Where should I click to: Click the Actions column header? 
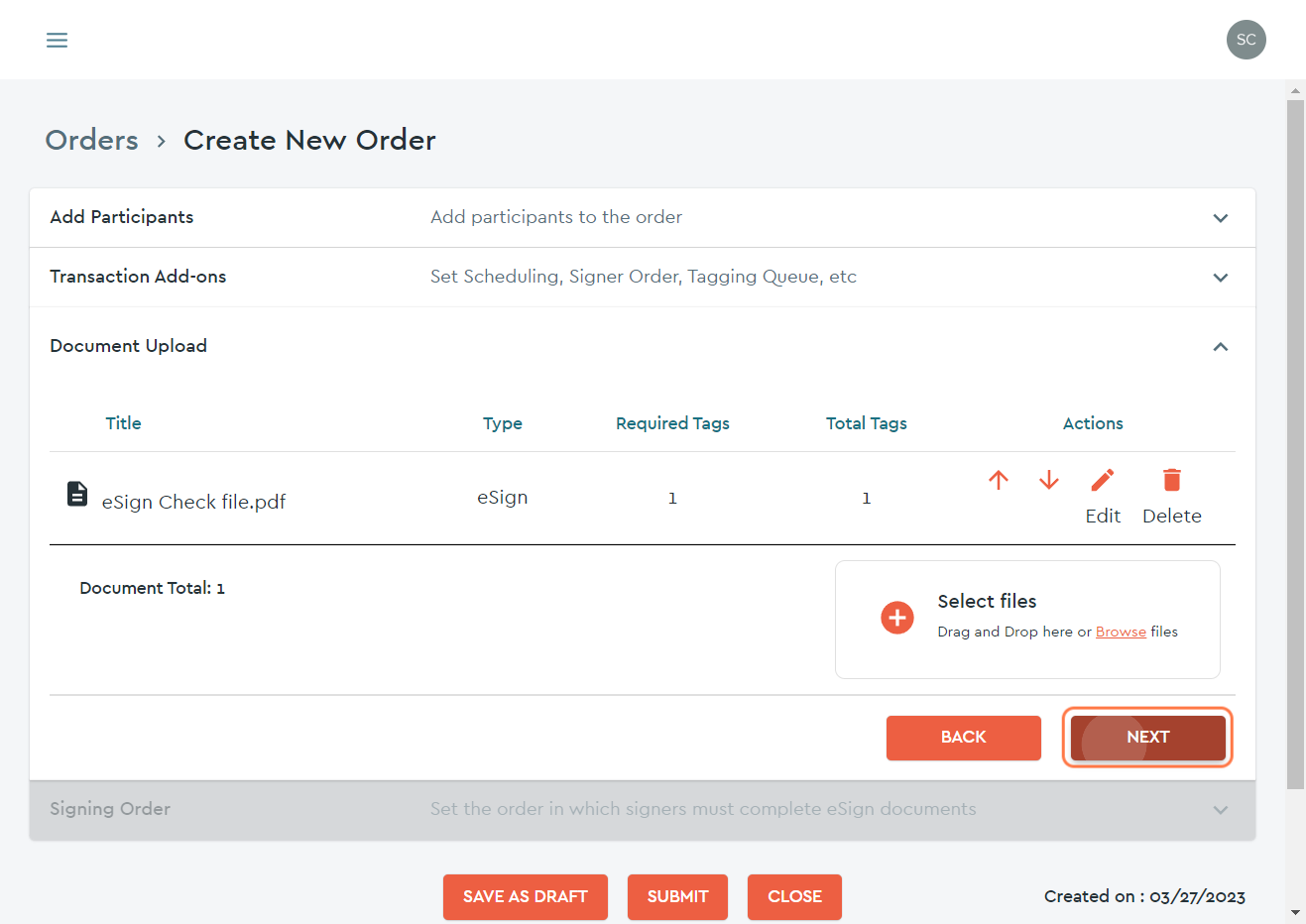[1093, 423]
